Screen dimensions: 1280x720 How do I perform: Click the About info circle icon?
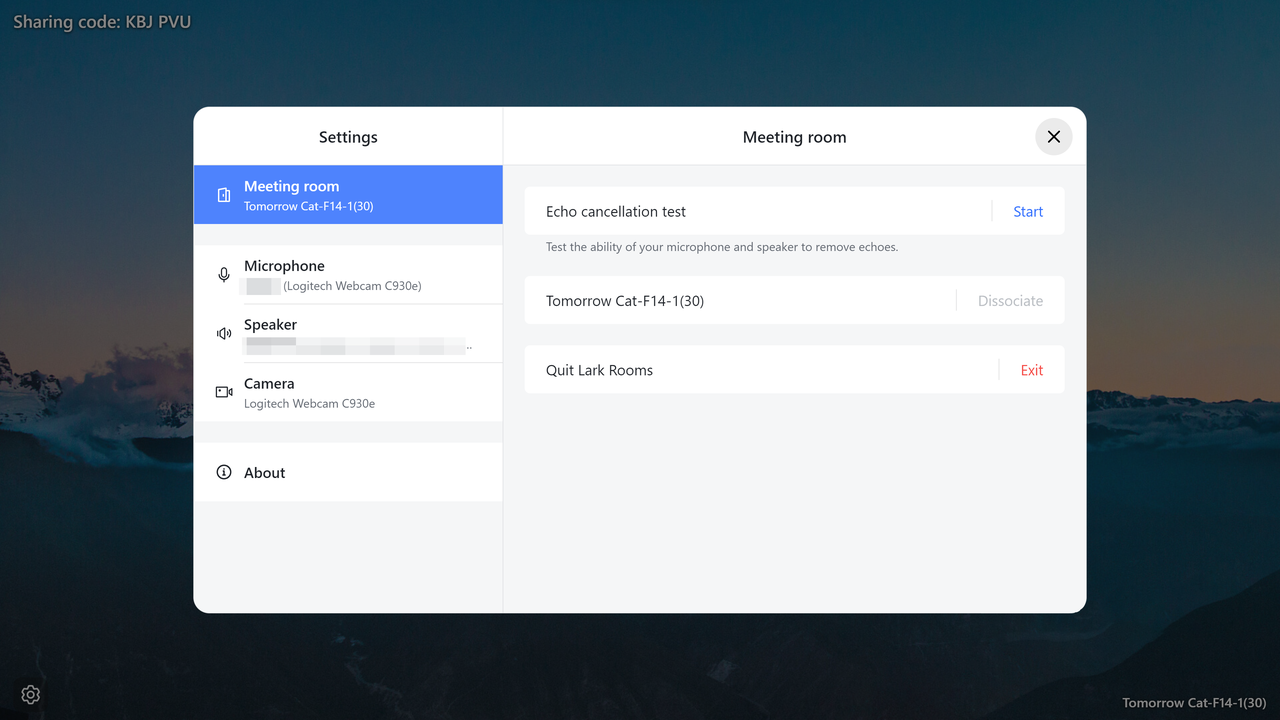[224, 472]
